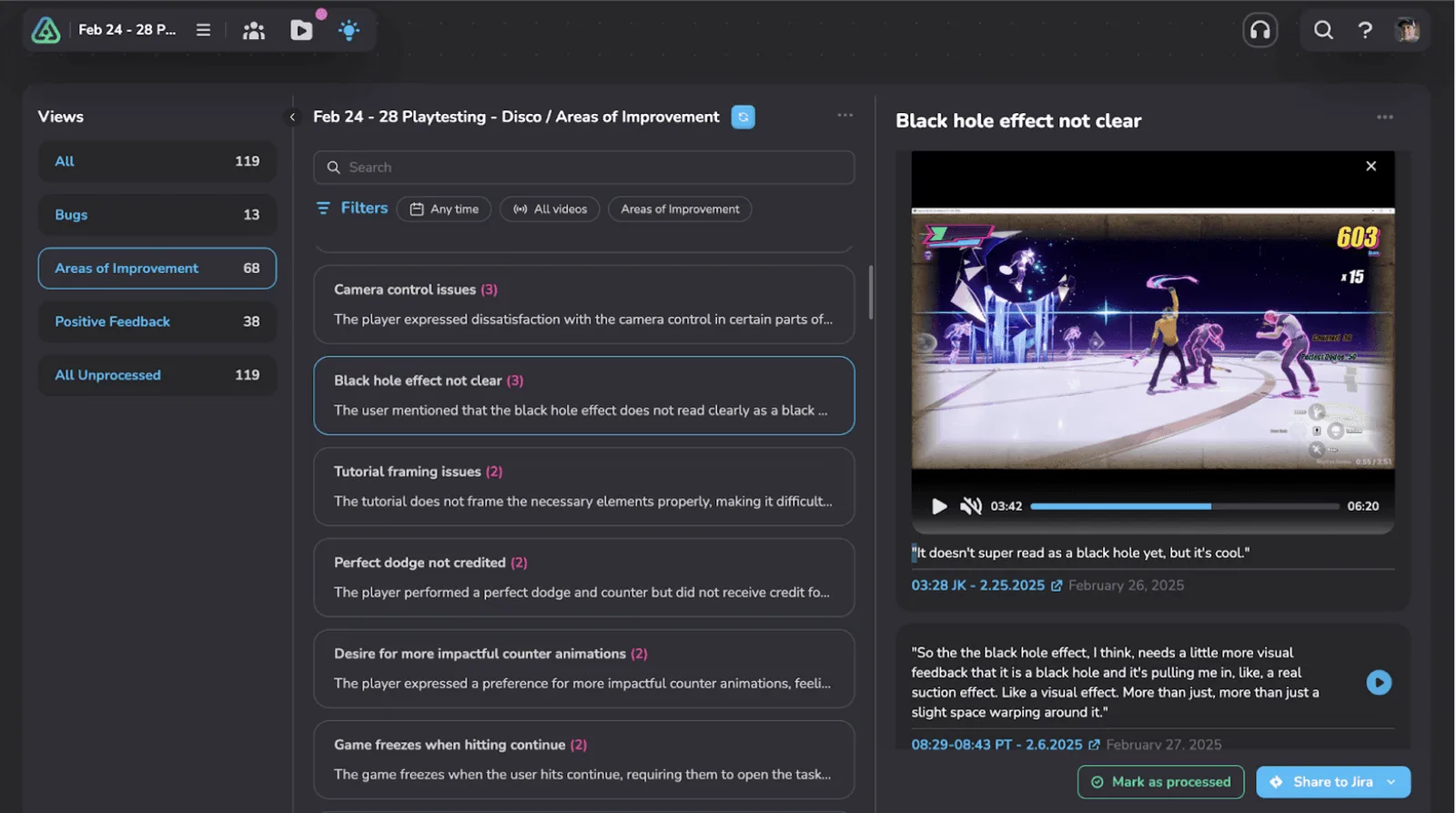Mark the insight as processed
The image size is (1456, 813).
click(x=1161, y=782)
